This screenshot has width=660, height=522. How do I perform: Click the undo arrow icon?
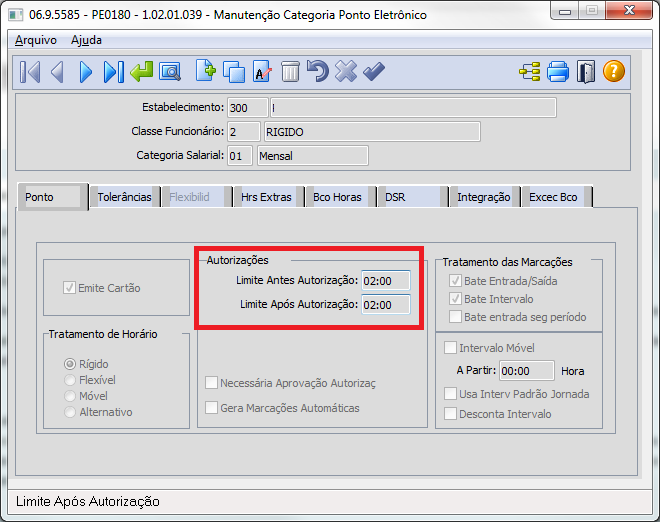coord(318,71)
